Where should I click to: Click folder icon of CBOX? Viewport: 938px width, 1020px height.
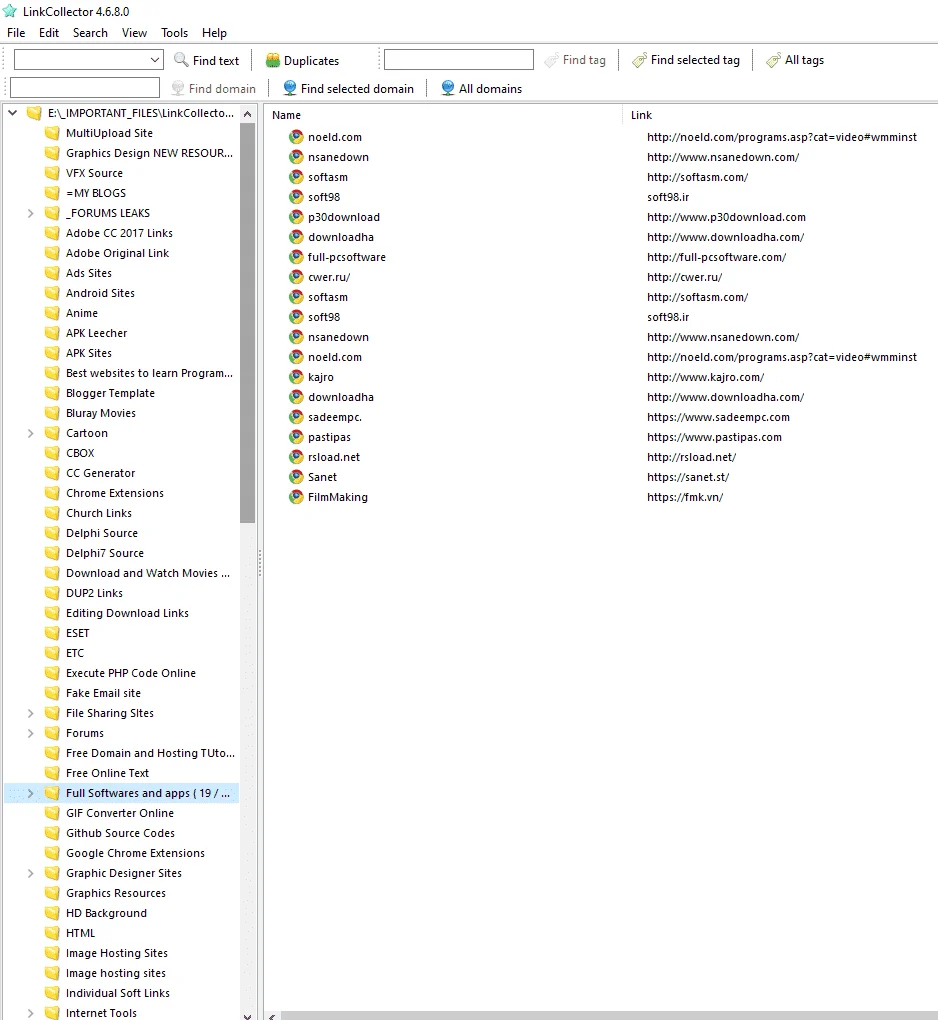[52, 453]
